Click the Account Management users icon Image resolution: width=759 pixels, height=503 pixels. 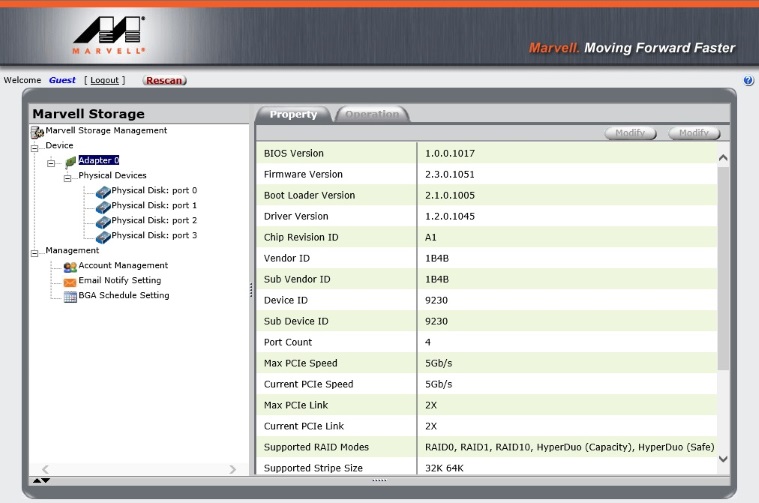tap(70, 267)
